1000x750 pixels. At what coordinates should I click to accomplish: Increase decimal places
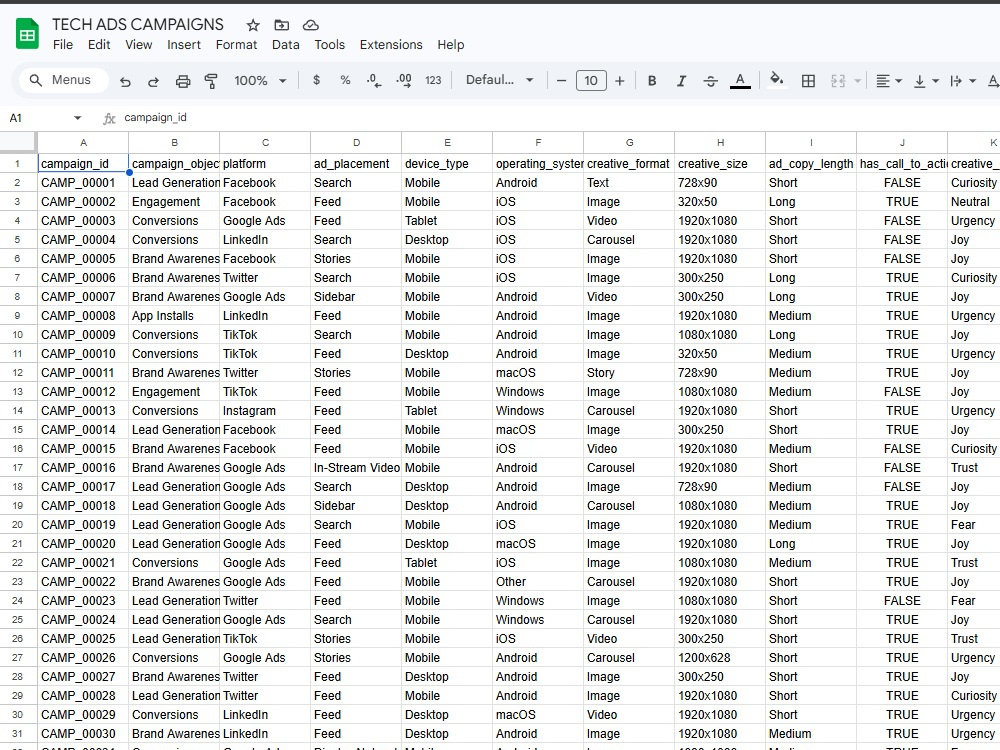404,80
